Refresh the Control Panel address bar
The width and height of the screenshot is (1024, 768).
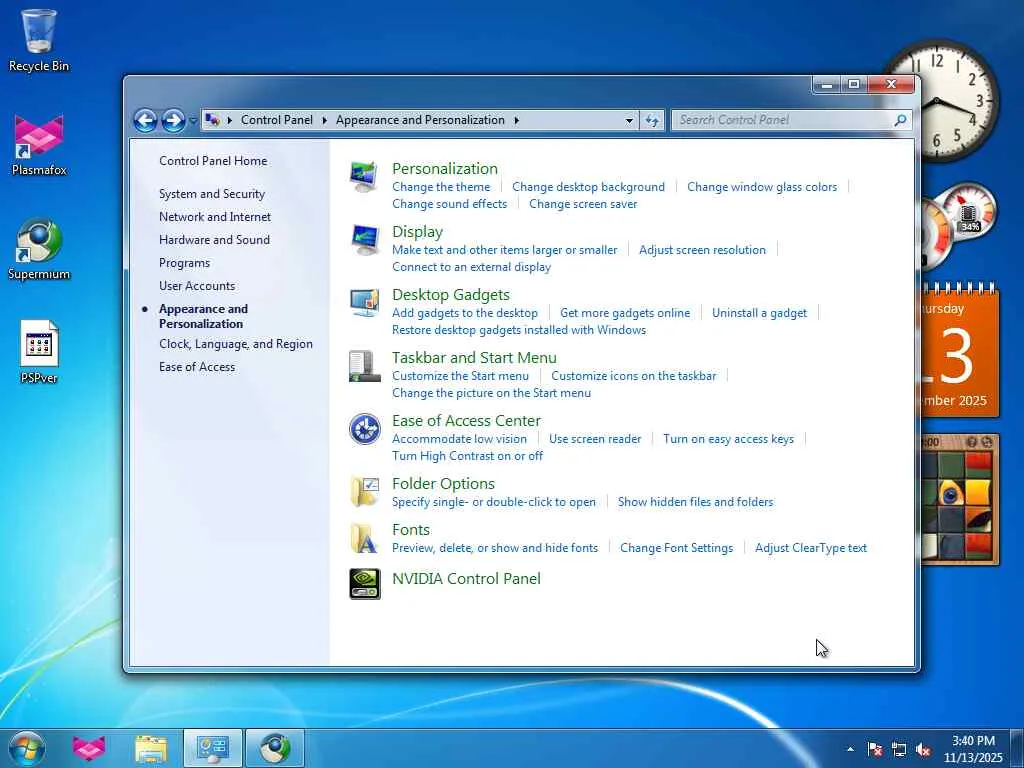click(x=652, y=120)
